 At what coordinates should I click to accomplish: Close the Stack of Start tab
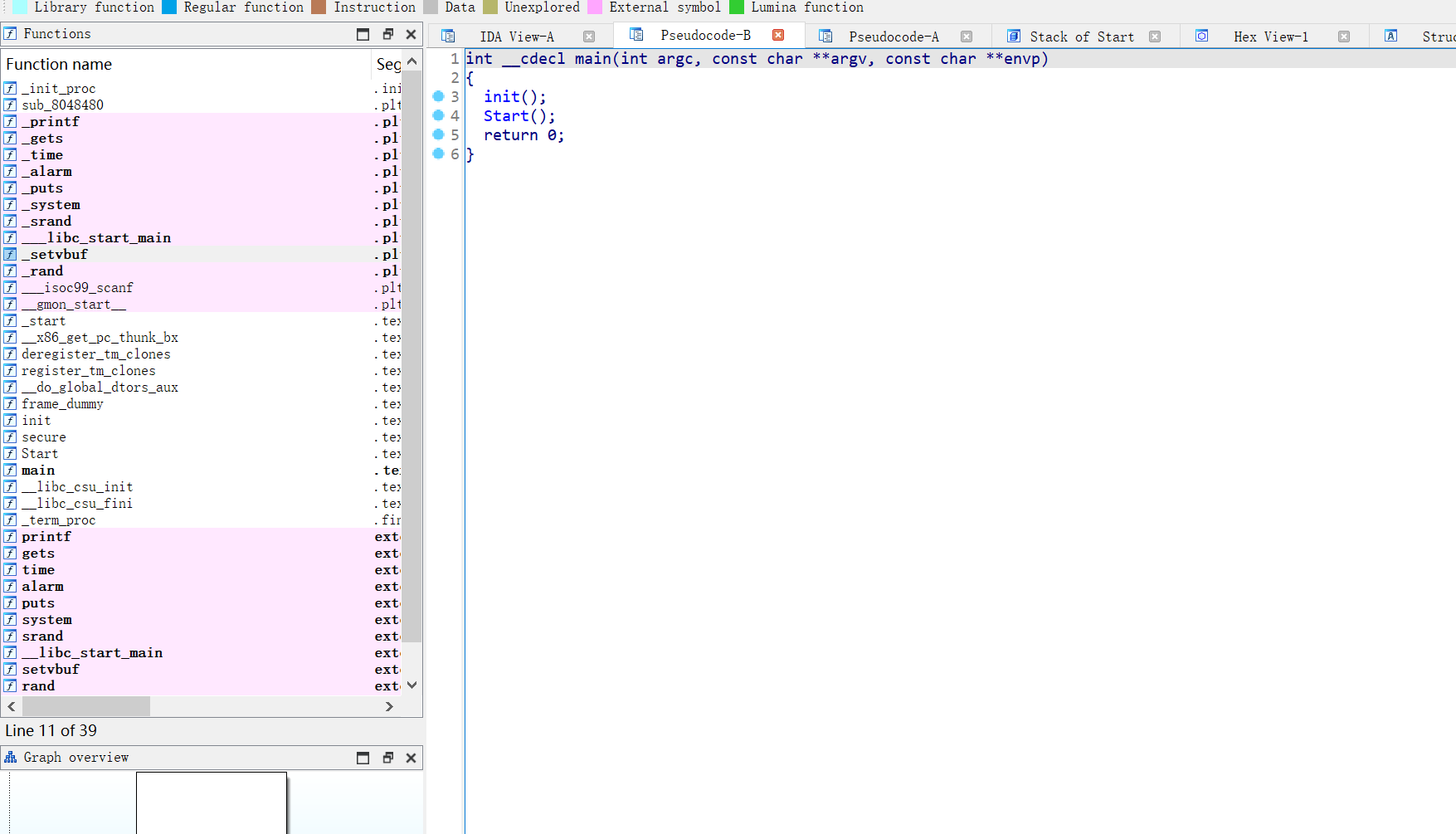(1155, 37)
